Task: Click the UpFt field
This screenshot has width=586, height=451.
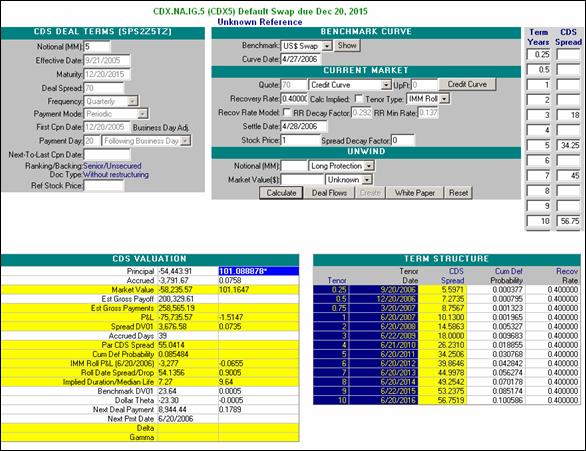Action: (x=424, y=85)
